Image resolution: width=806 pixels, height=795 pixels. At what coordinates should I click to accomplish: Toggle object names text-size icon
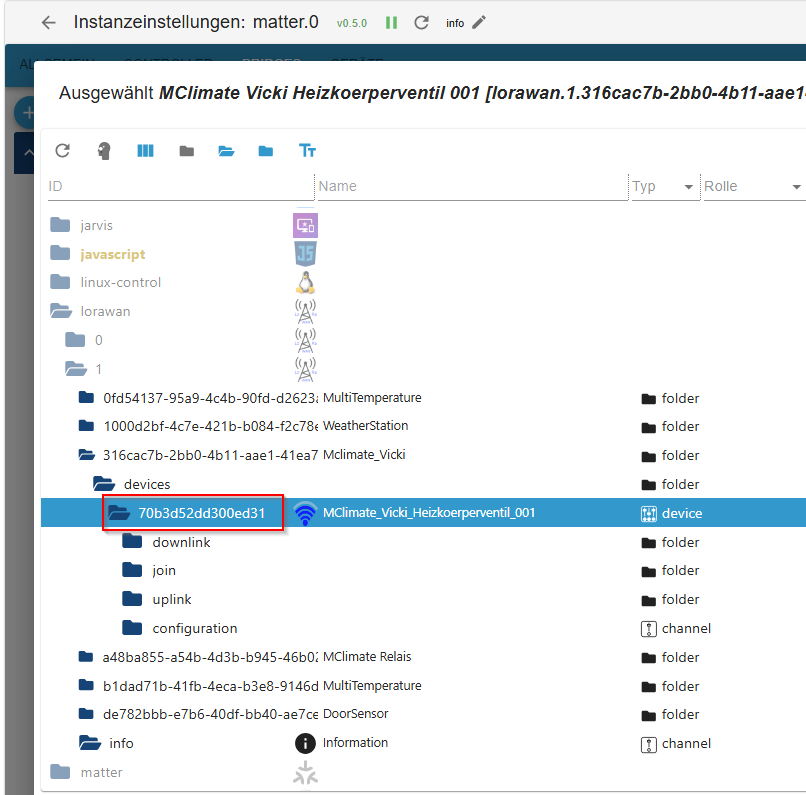click(x=307, y=151)
